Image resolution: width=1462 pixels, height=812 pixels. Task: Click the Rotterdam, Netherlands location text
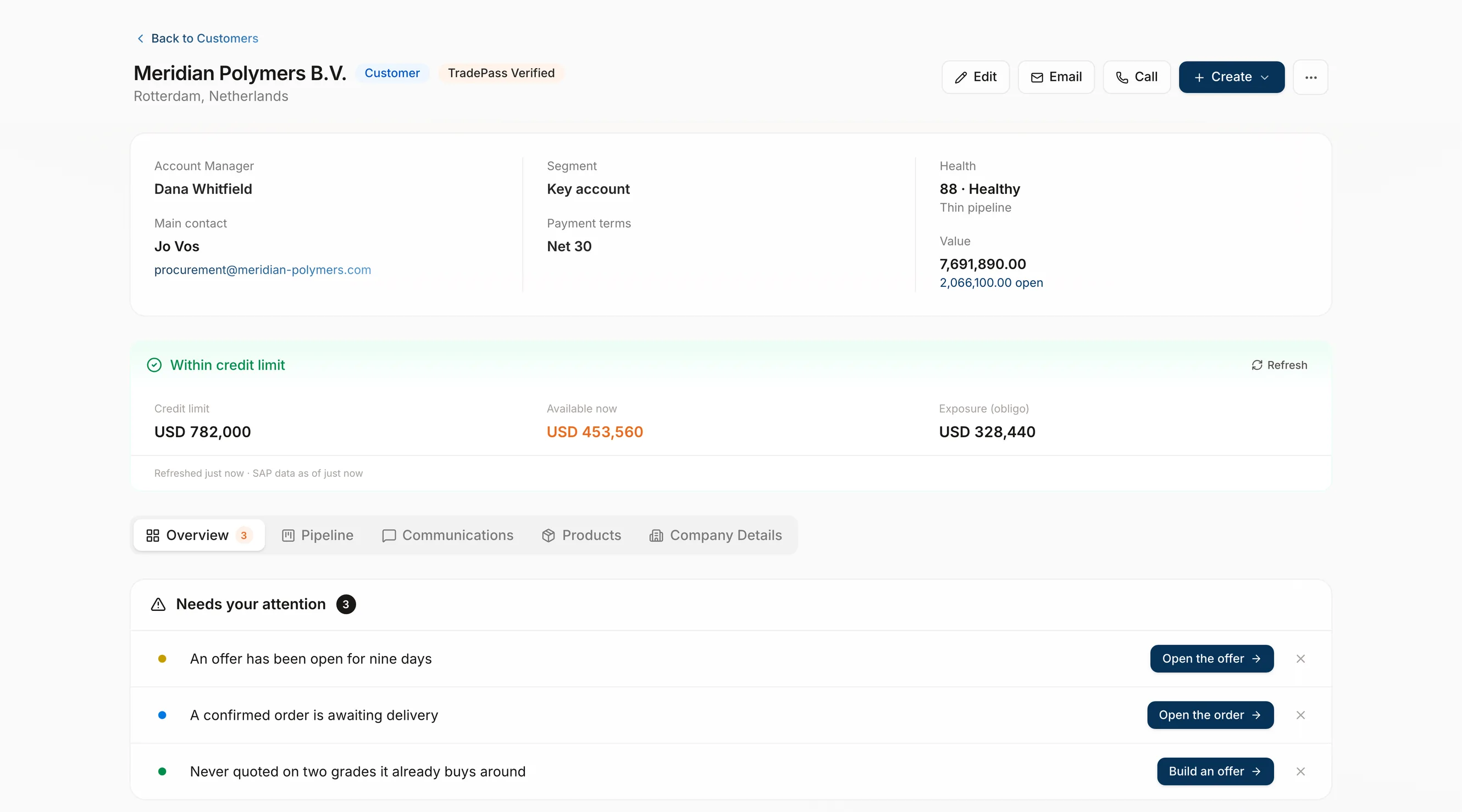[211, 97]
